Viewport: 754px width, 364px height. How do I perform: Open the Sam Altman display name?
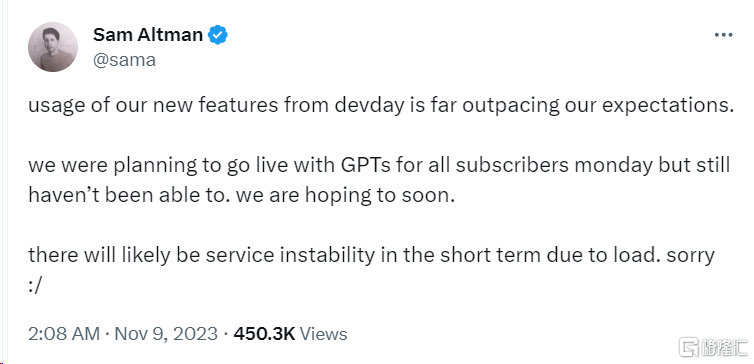tap(148, 35)
